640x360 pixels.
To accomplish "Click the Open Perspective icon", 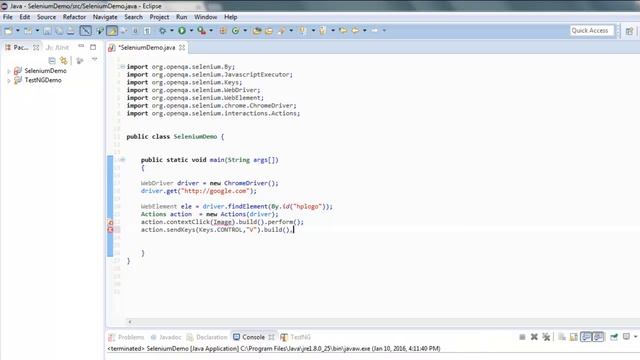I will tap(629, 31).
